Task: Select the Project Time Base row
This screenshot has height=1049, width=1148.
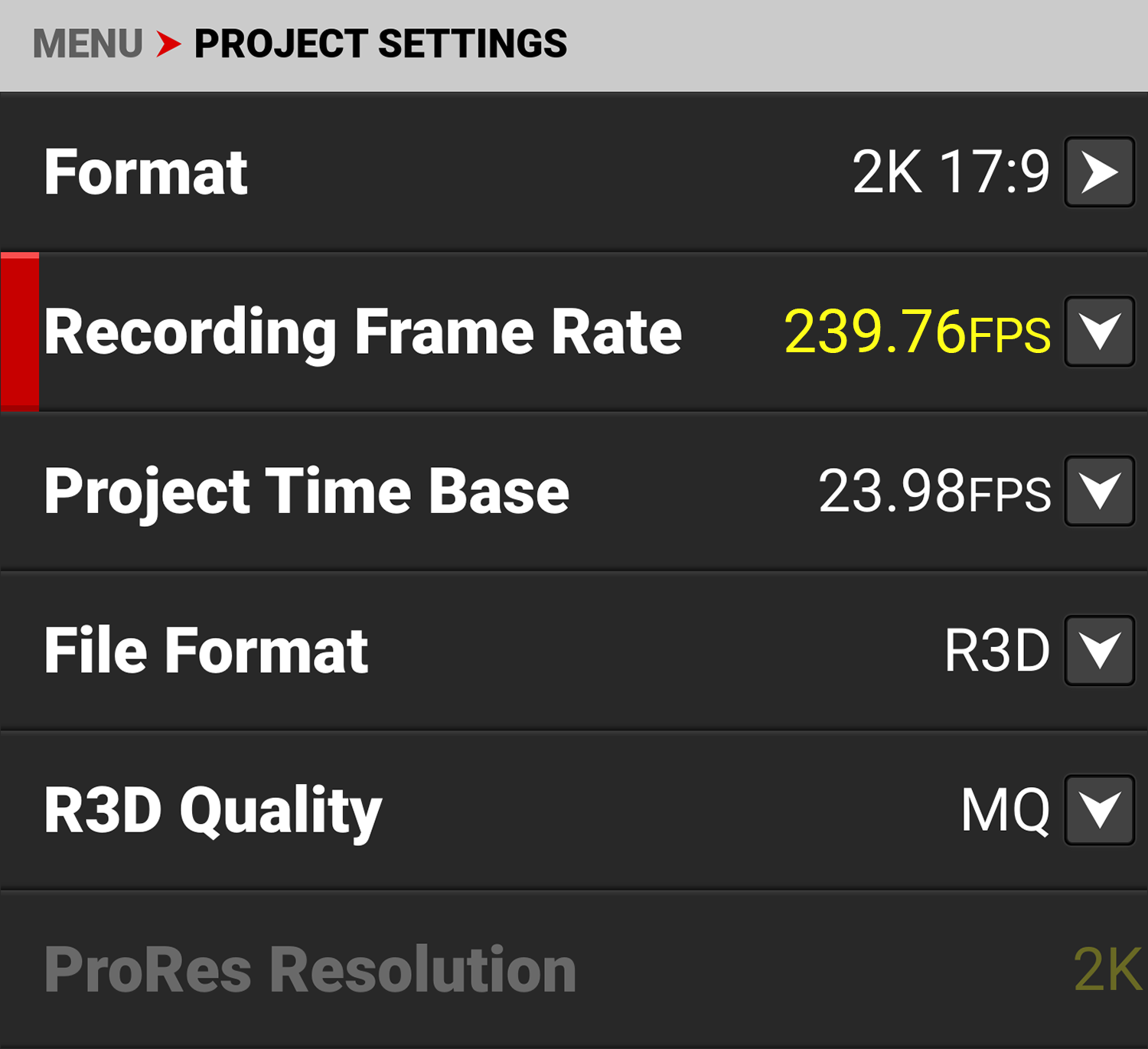Action: (306, 491)
